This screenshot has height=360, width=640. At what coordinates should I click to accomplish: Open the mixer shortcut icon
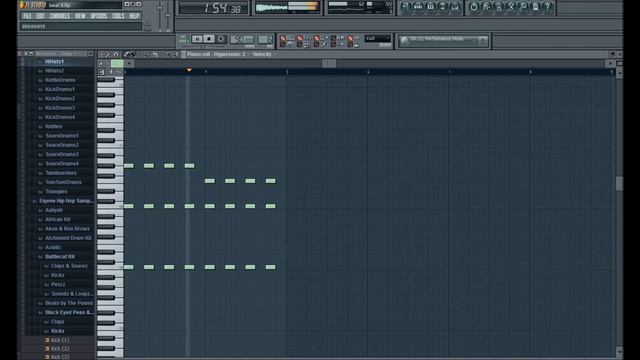(454, 7)
